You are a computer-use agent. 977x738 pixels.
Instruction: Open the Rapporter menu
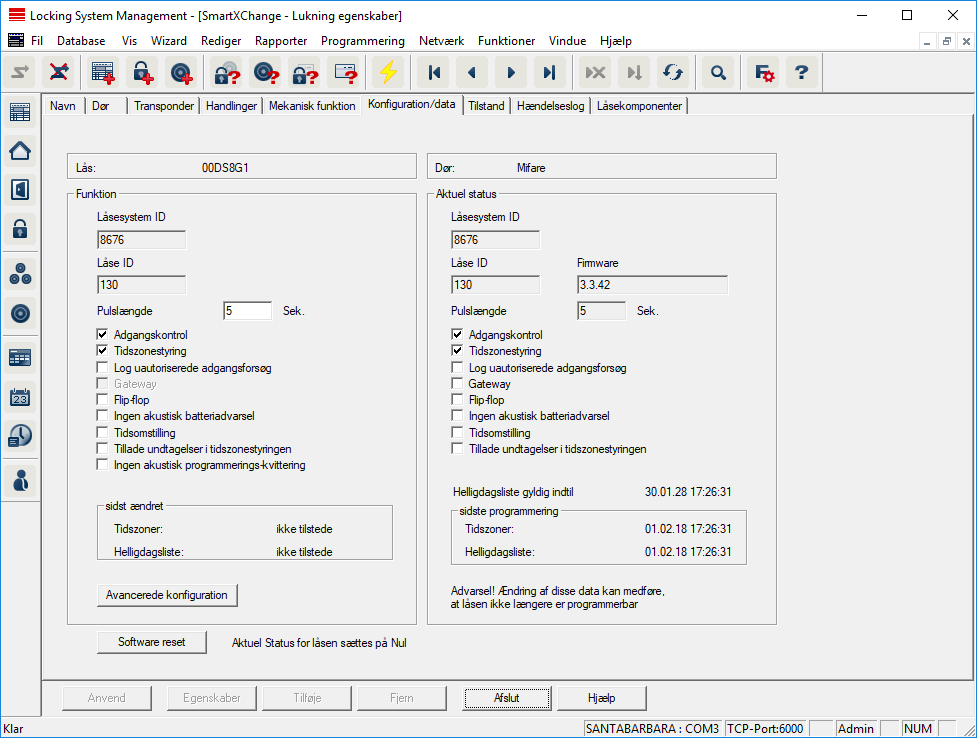pyautogui.click(x=281, y=41)
